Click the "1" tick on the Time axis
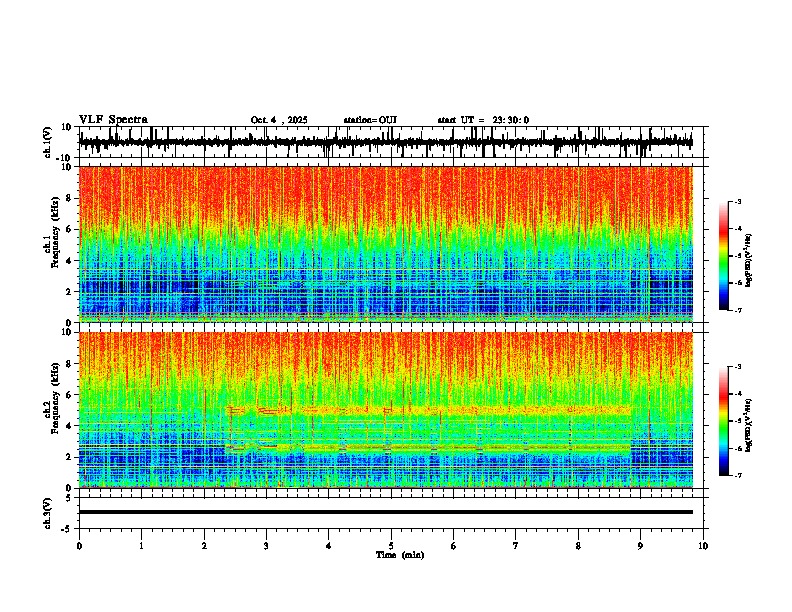 pyautogui.click(x=141, y=546)
